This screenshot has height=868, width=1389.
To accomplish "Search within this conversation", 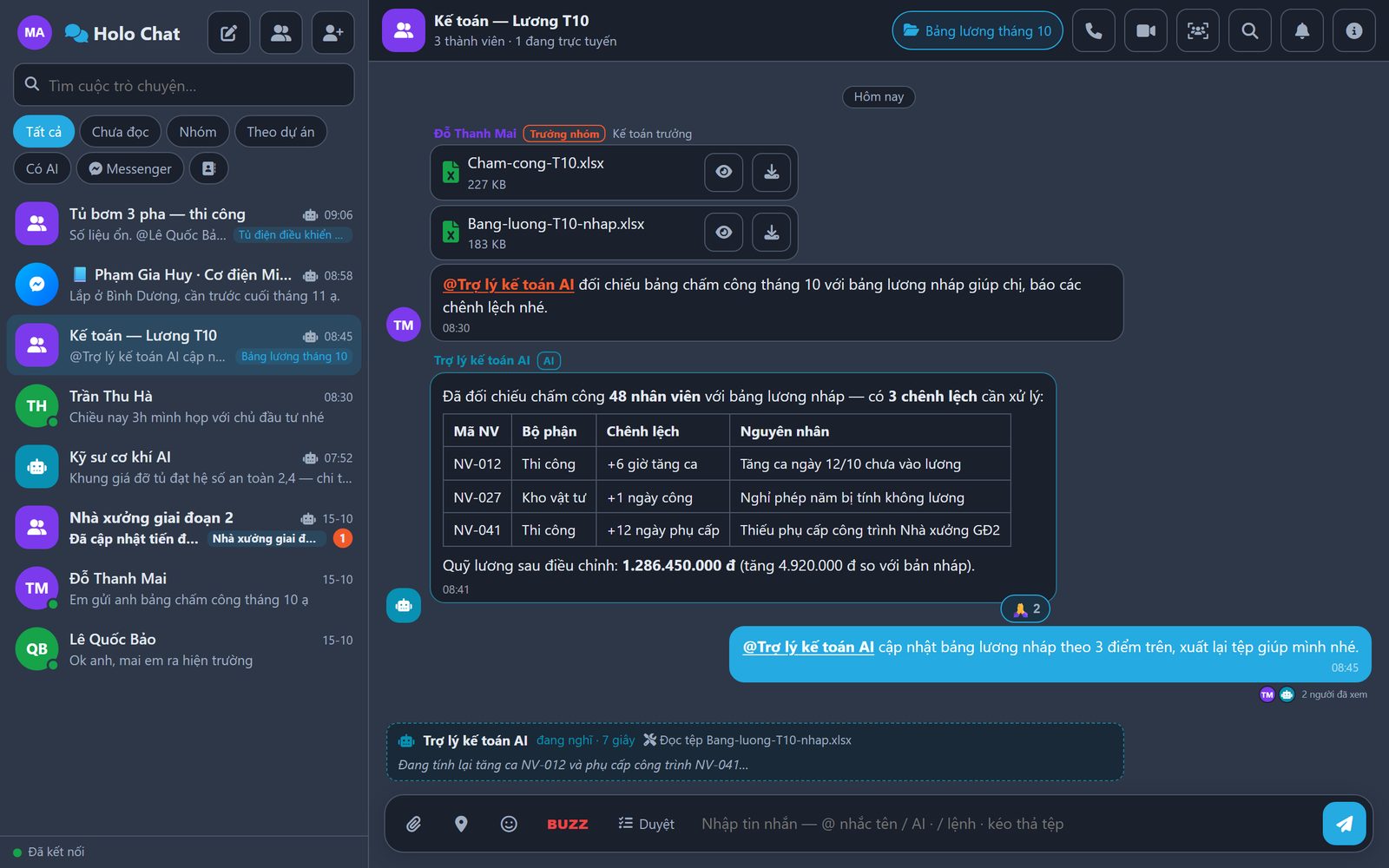I will tap(1250, 31).
